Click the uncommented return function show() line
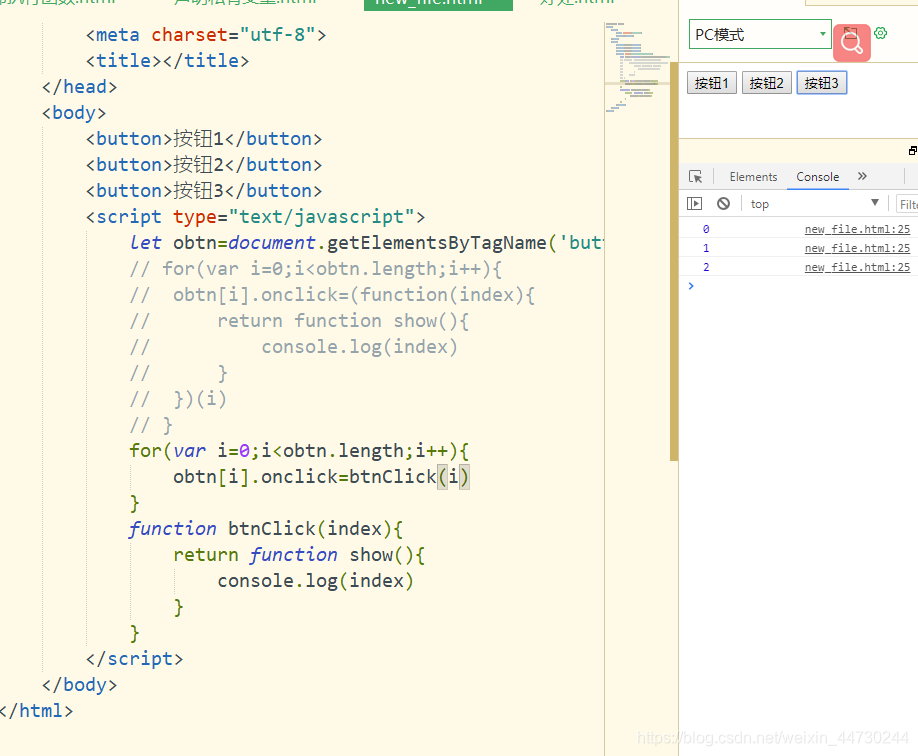Image resolution: width=918 pixels, height=756 pixels. point(299,555)
